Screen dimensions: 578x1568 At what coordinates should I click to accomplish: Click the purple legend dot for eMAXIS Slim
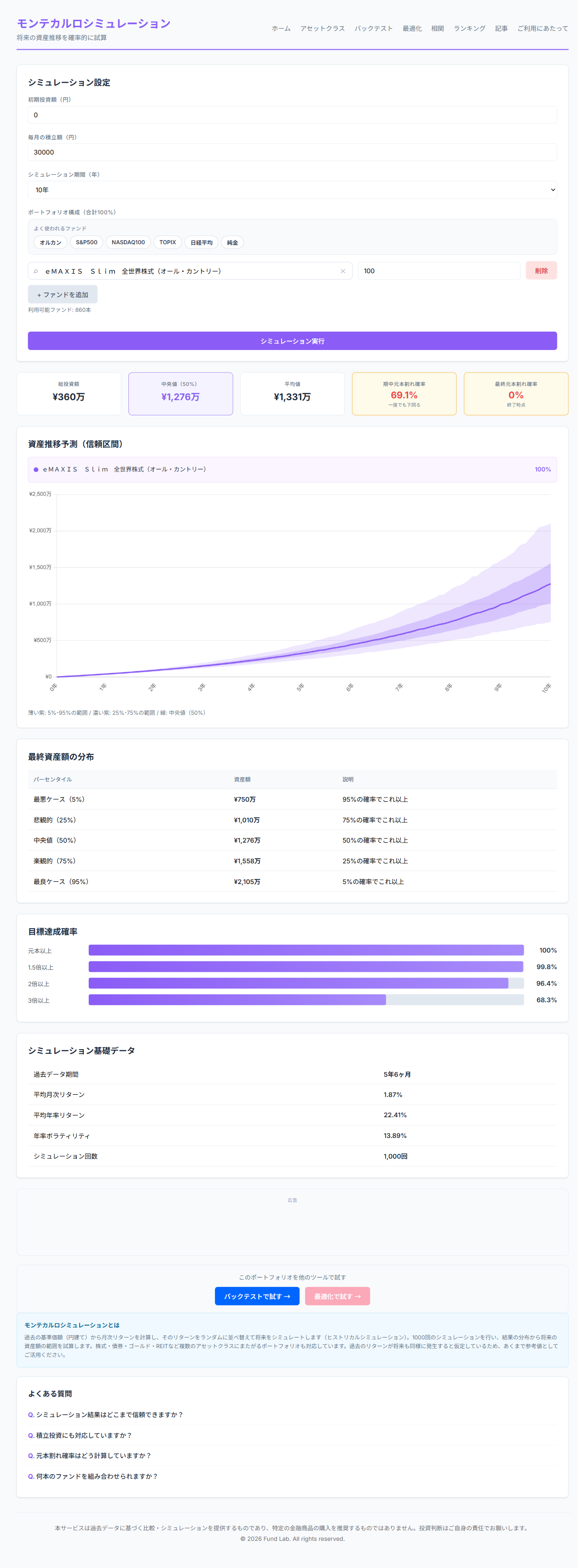pyautogui.click(x=36, y=469)
